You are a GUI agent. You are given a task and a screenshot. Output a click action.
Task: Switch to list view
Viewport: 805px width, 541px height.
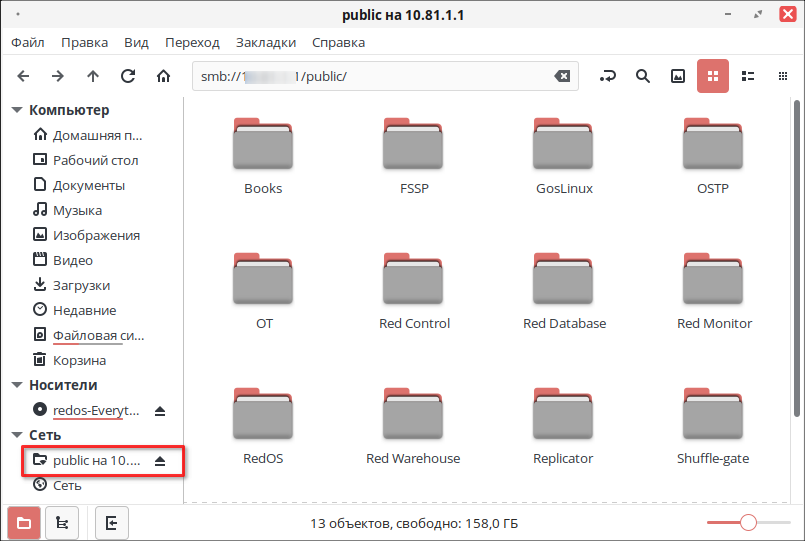[x=748, y=76]
